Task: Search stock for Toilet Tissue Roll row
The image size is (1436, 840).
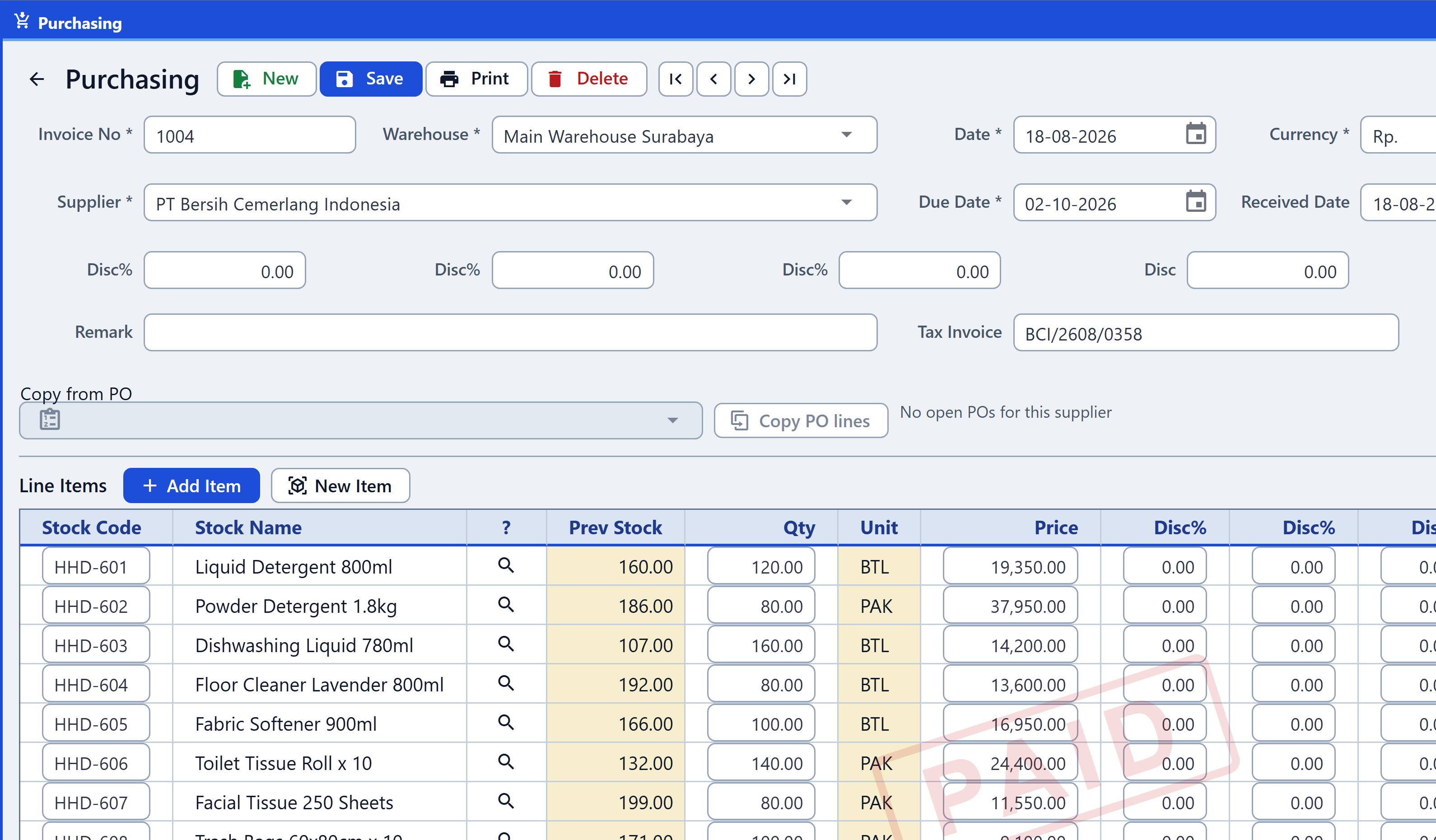Action: tap(506, 761)
